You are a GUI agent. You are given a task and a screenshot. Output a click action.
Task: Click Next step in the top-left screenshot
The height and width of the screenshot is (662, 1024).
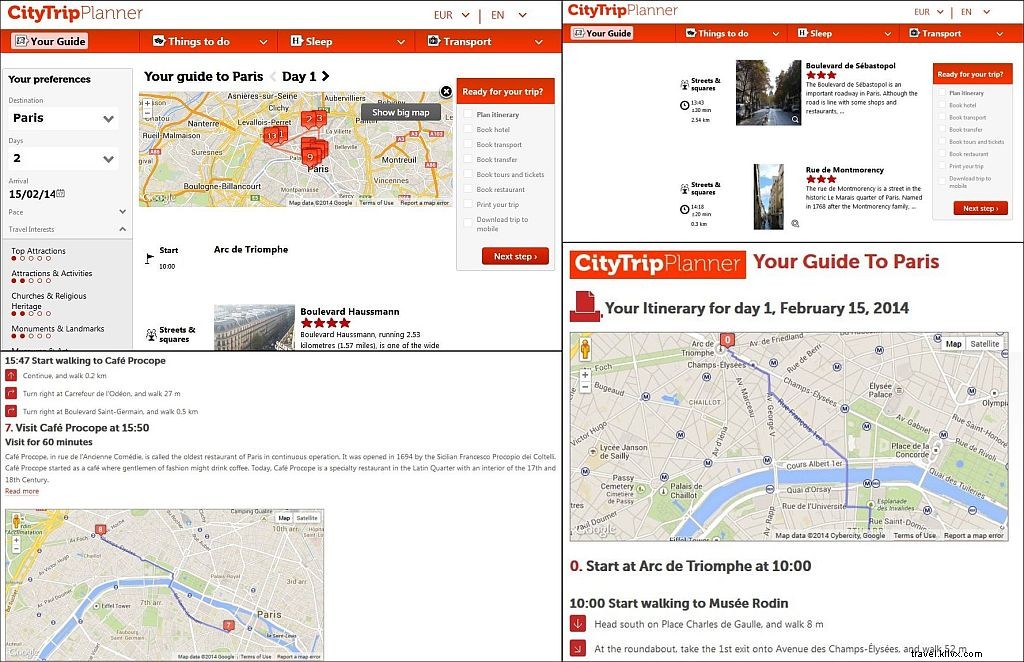pos(515,256)
